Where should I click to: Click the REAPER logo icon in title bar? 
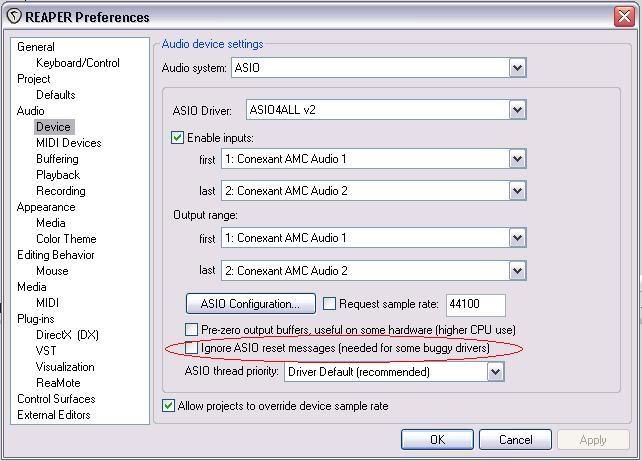[x=14, y=17]
